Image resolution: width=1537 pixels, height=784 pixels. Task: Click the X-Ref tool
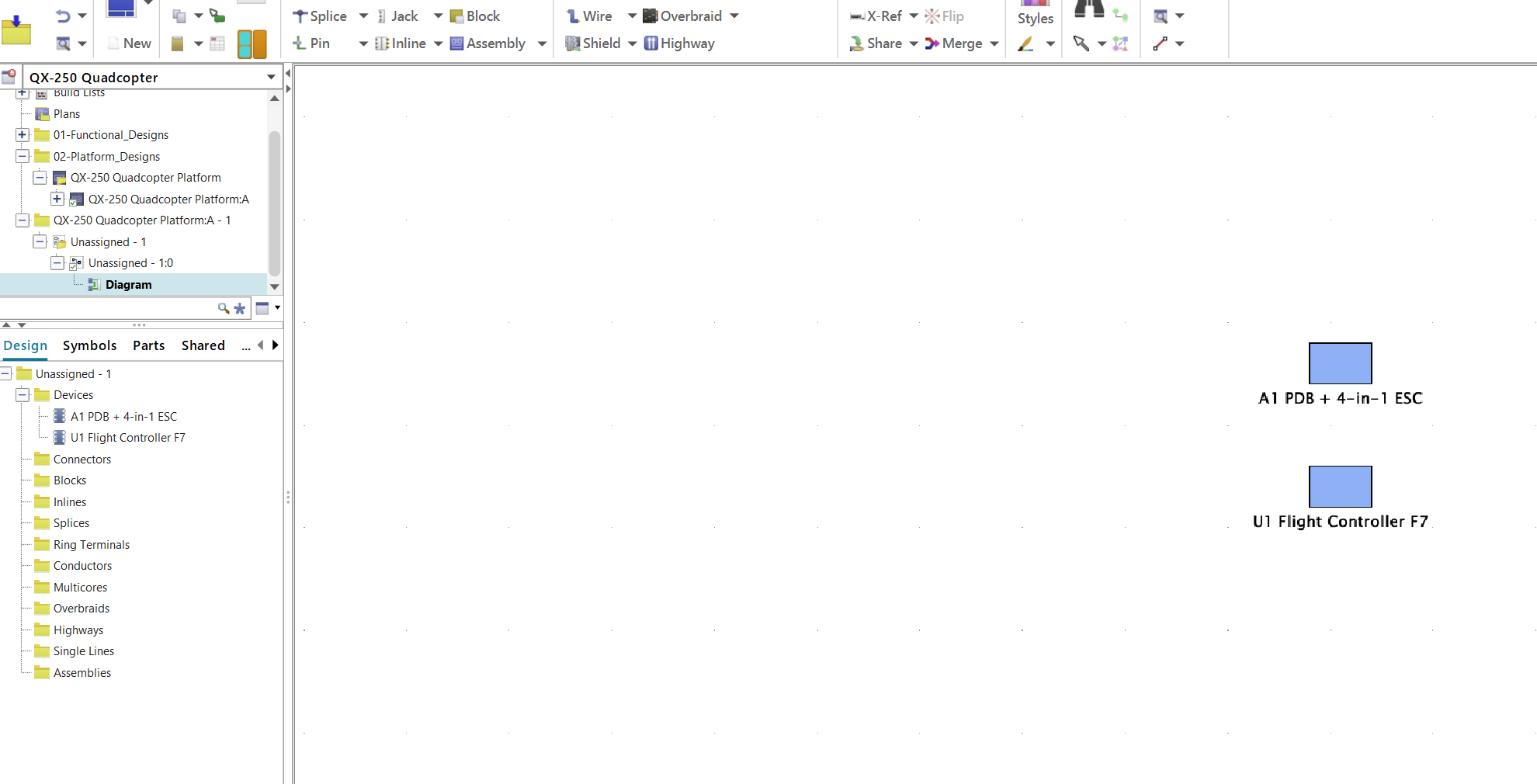(x=876, y=16)
